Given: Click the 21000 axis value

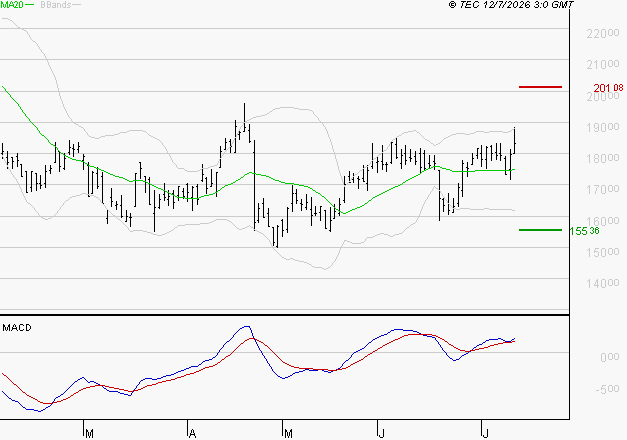Looking at the screenshot, I should (603, 64).
